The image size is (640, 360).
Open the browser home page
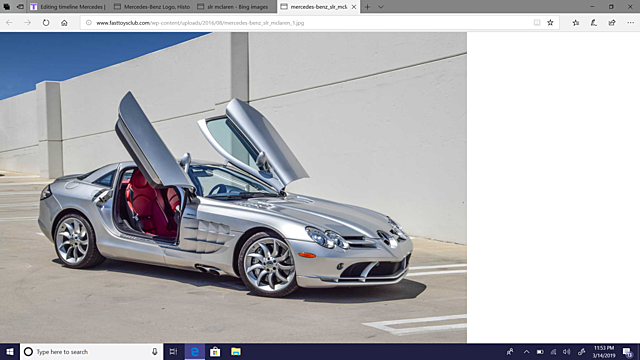64,23
